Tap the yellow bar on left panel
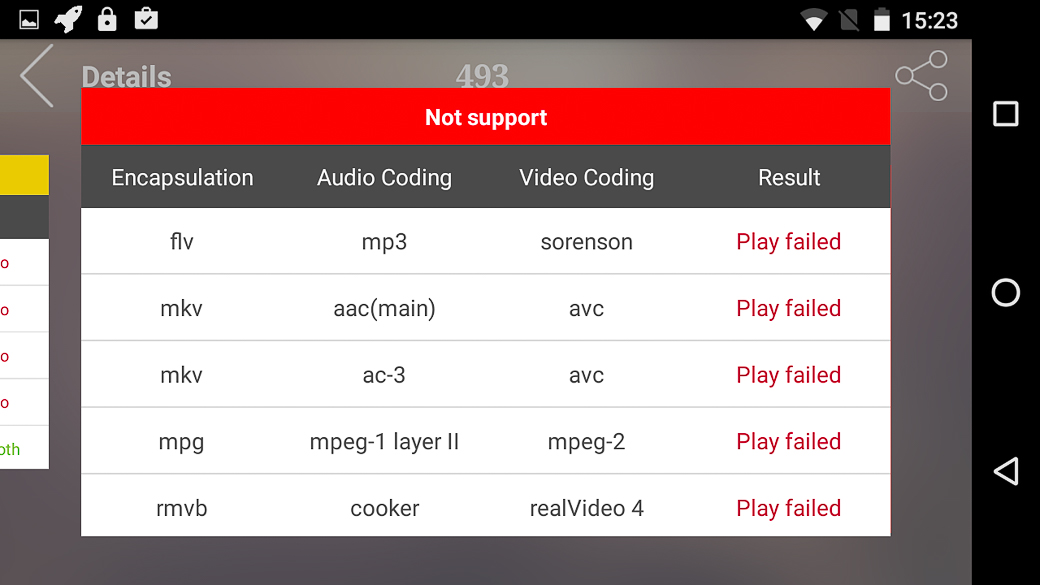Screen dimensions: 1040x585 24,175
